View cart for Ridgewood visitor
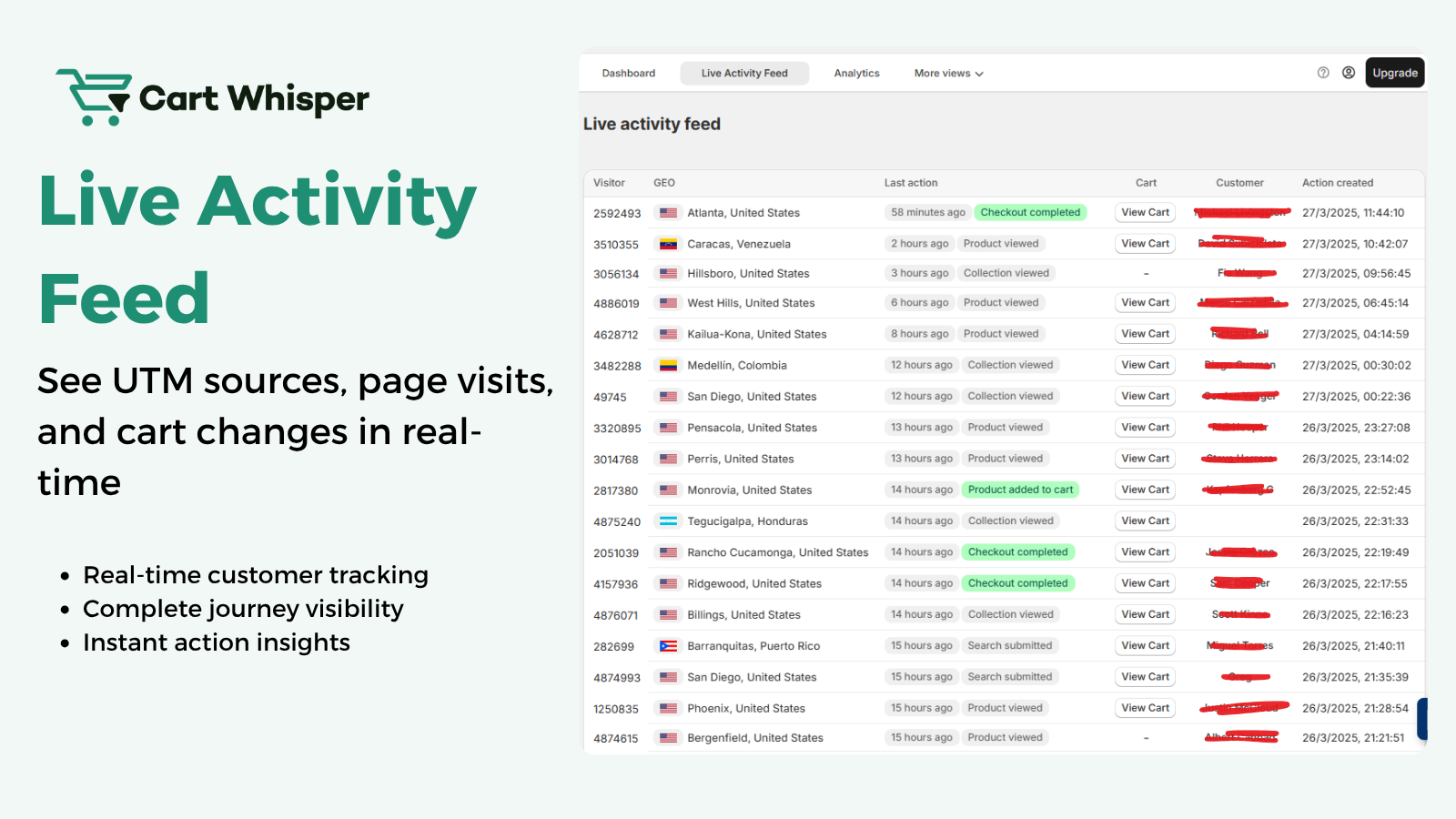The width and height of the screenshot is (1456, 819). pyautogui.click(x=1146, y=583)
